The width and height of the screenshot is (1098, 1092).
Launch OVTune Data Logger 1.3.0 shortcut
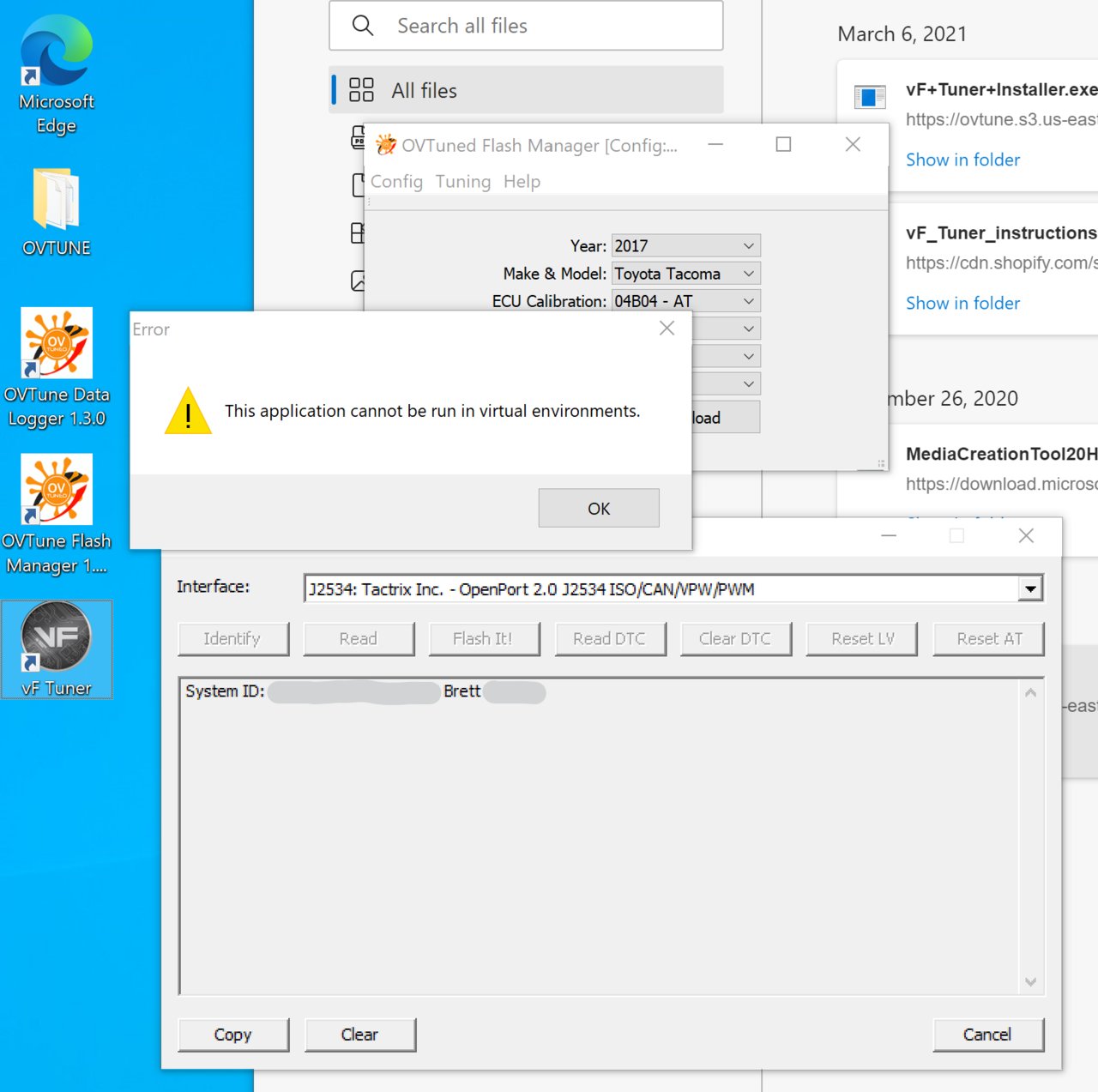point(57,369)
